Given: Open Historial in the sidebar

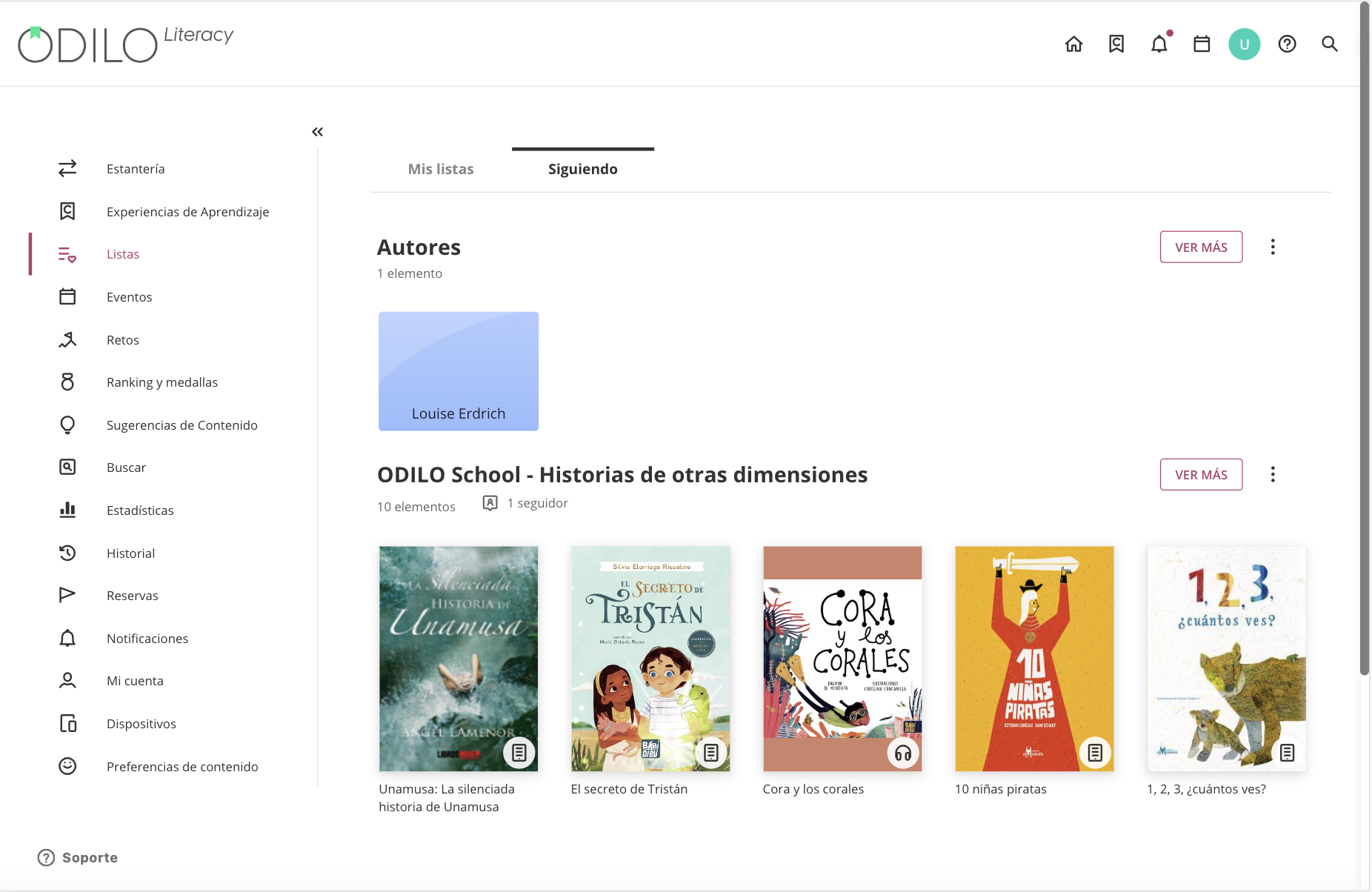Looking at the screenshot, I should 130,553.
